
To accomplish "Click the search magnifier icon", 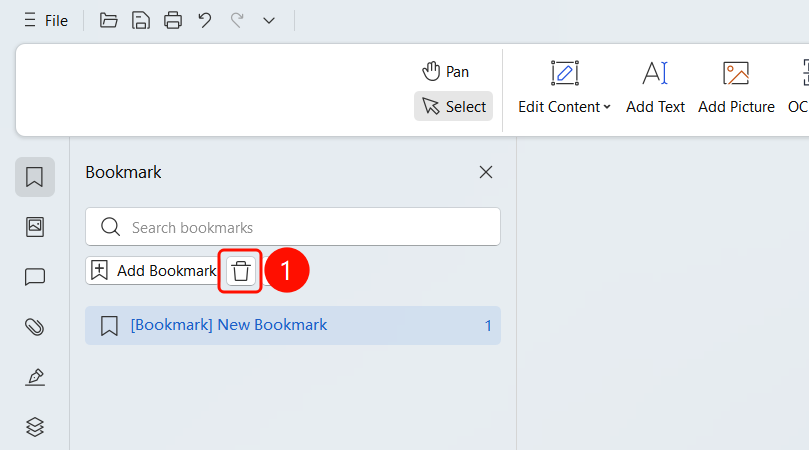I will [110, 227].
